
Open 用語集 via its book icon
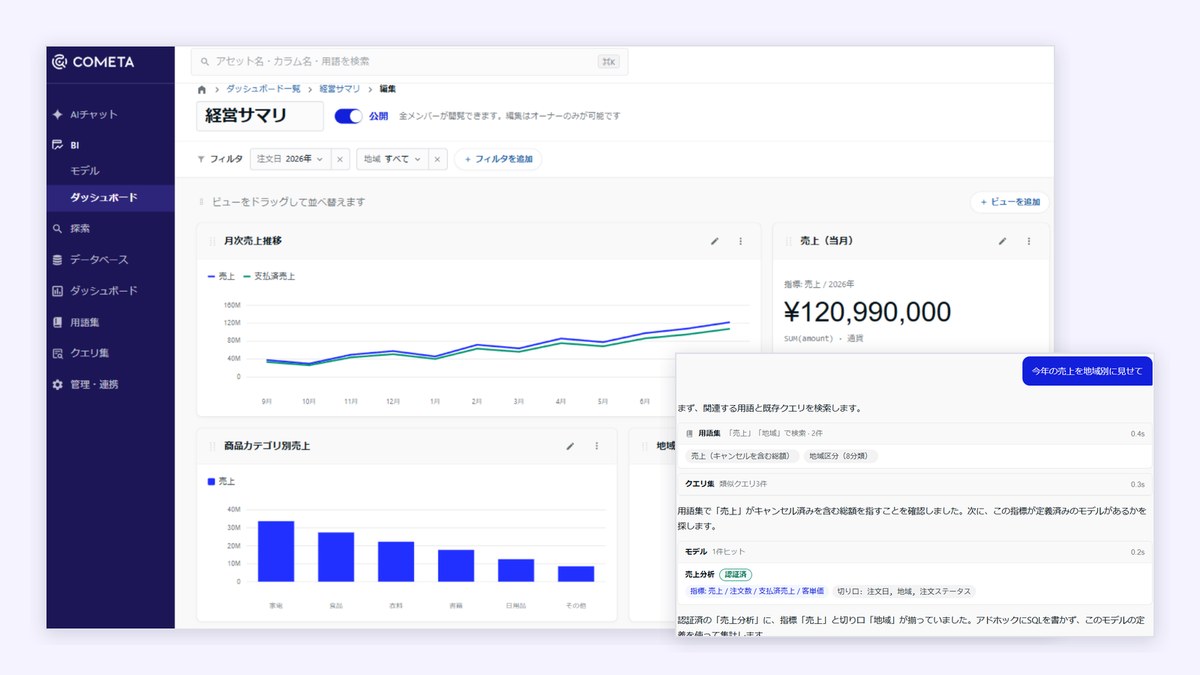pos(58,322)
